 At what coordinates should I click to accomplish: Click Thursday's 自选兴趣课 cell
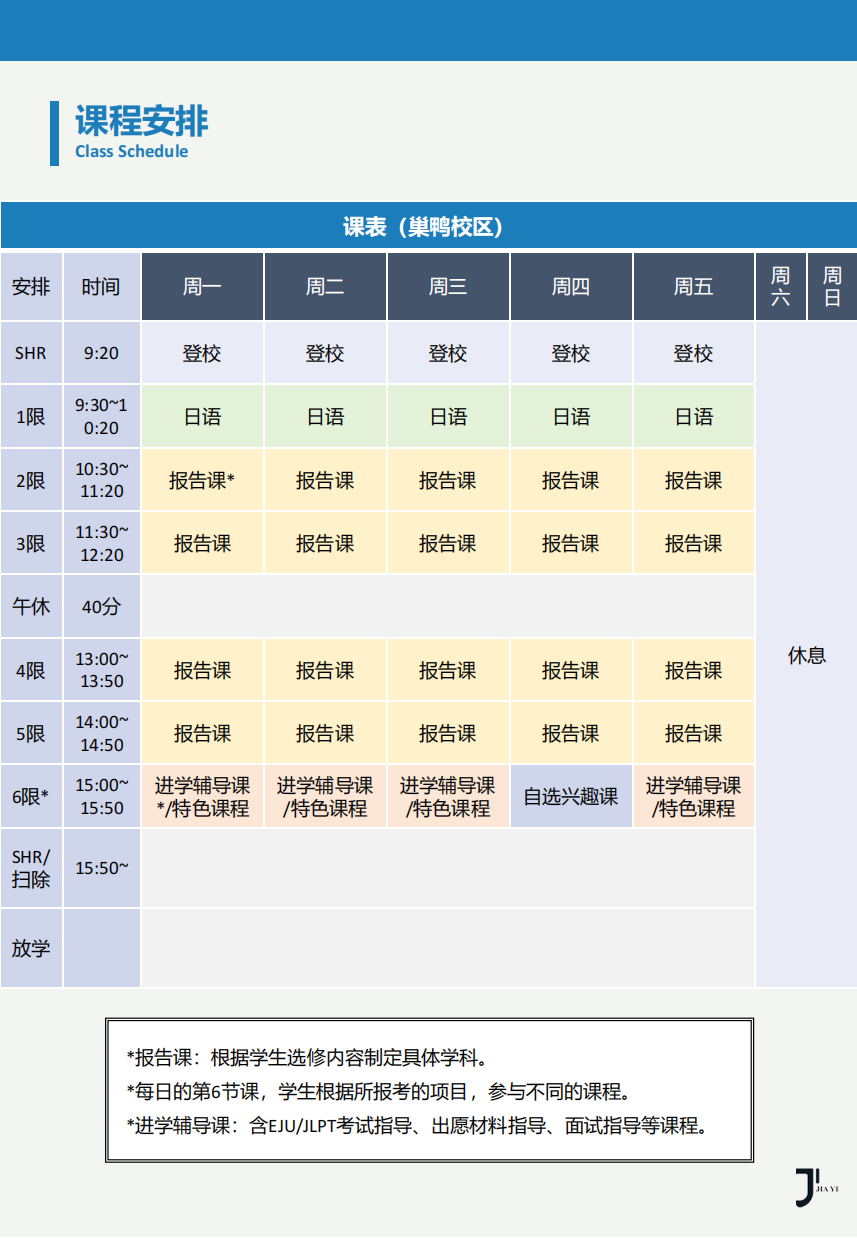click(571, 797)
